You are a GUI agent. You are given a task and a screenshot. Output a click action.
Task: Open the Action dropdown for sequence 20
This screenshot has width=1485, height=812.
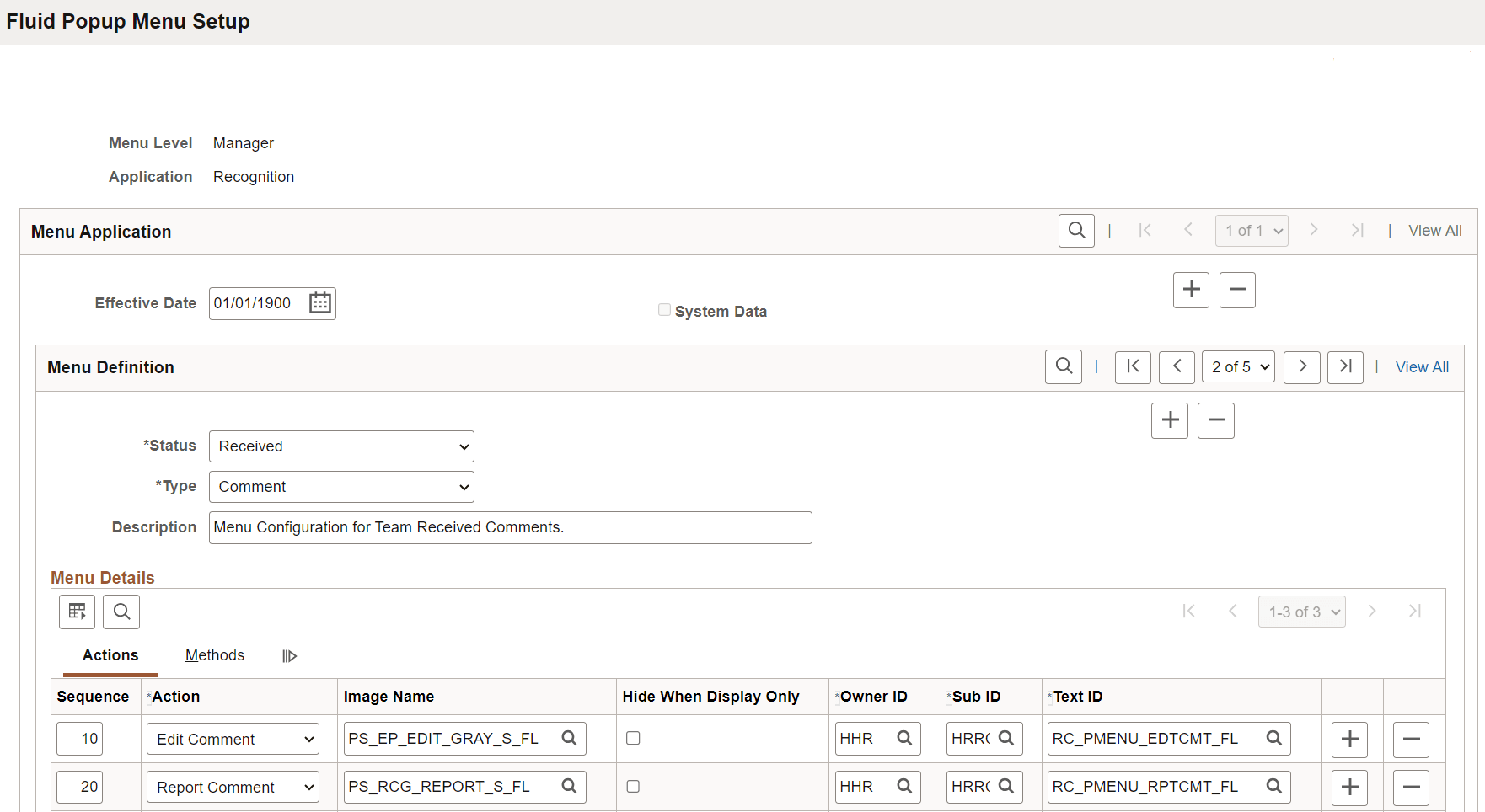pyautogui.click(x=233, y=787)
